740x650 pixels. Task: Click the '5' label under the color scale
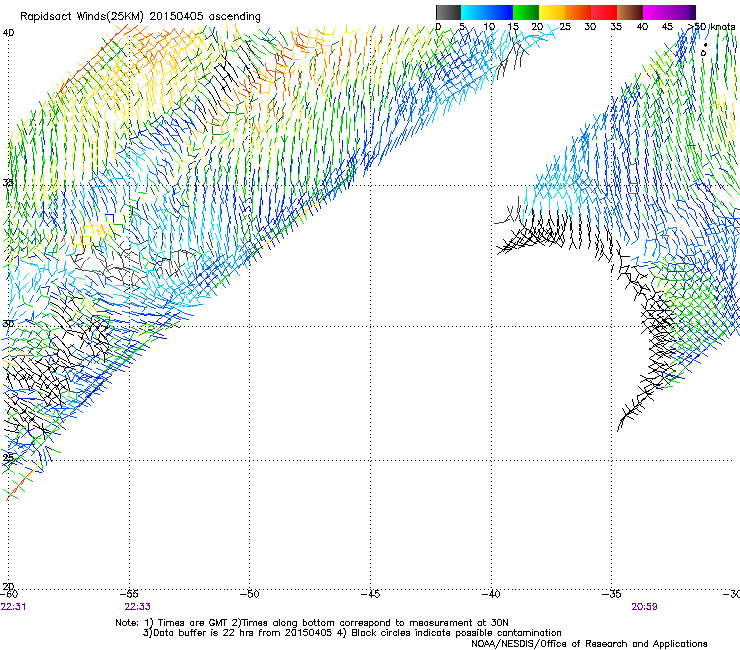click(462, 27)
